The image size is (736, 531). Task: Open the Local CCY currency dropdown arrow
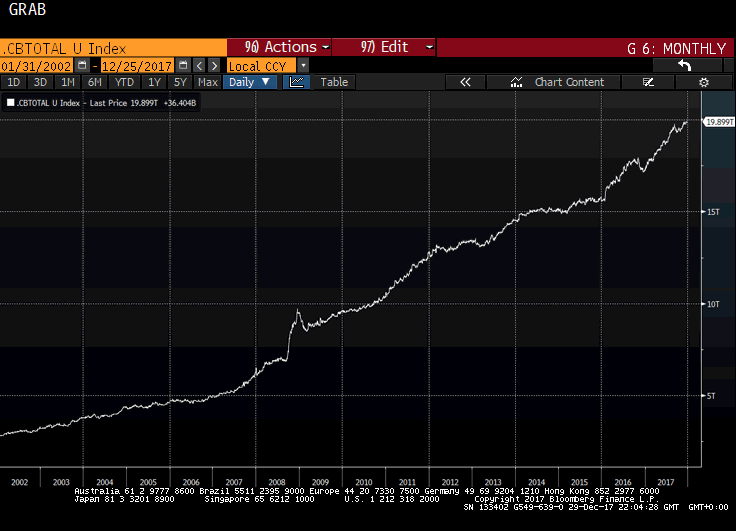pos(303,65)
